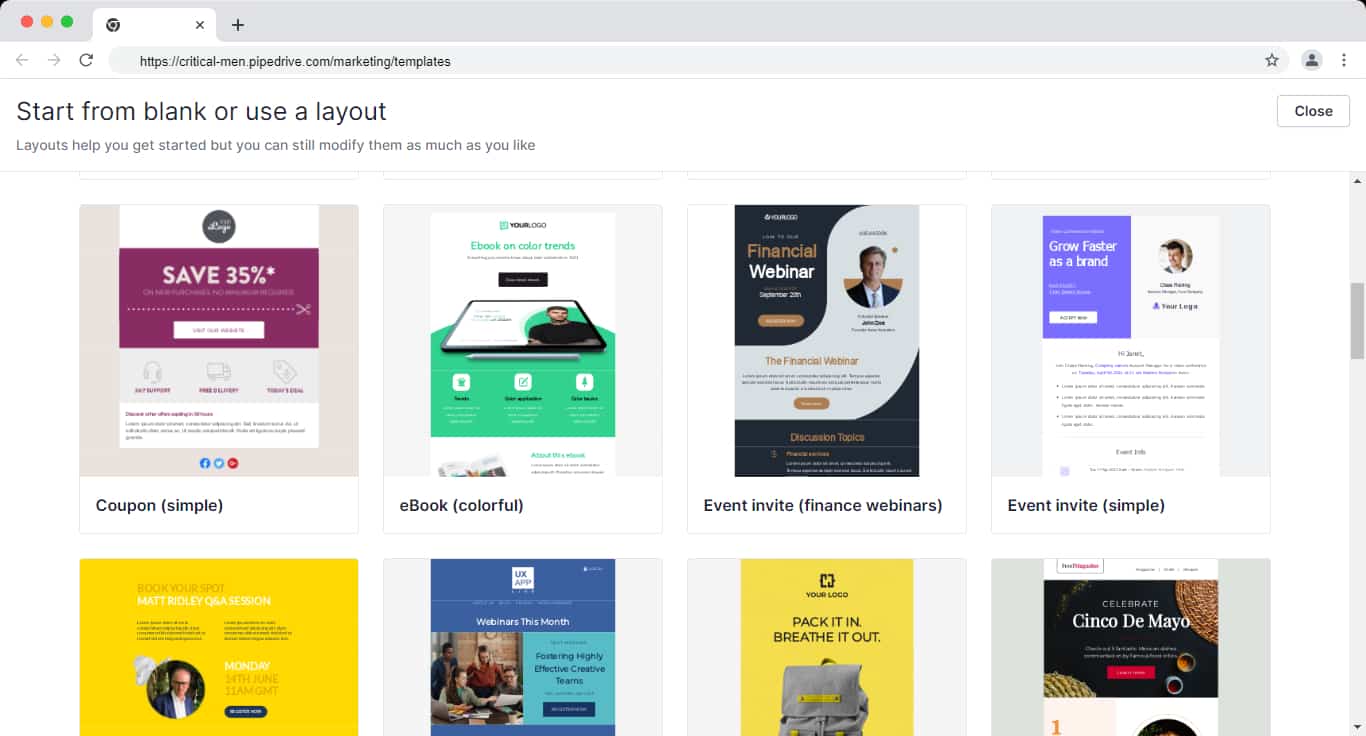This screenshot has height=736, width=1366.
Task: Select the eBook (colorful) template thumbnail
Action: [x=523, y=341]
